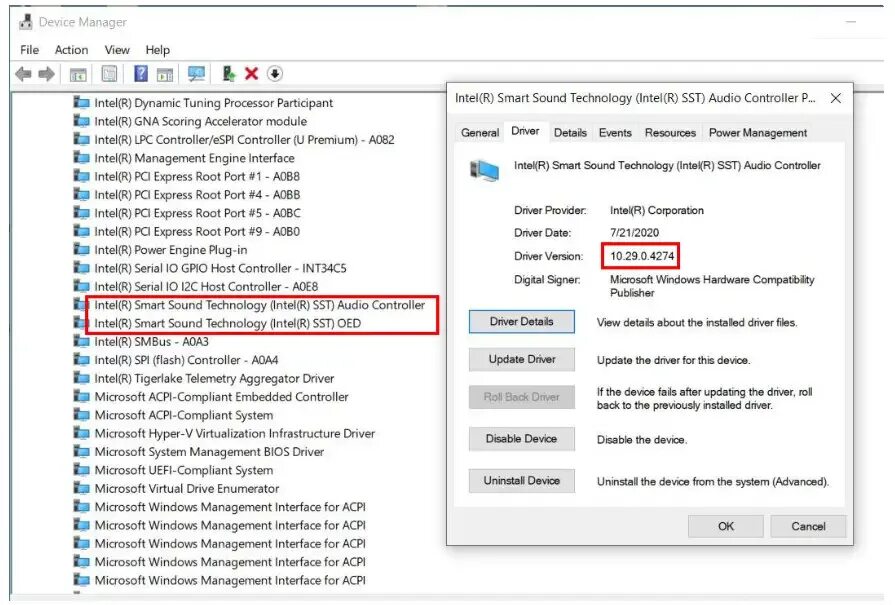Click the Back arrow toolbar icon
Image resolution: width=895 pixels, height=605 pixels.
tap(23, 74)
